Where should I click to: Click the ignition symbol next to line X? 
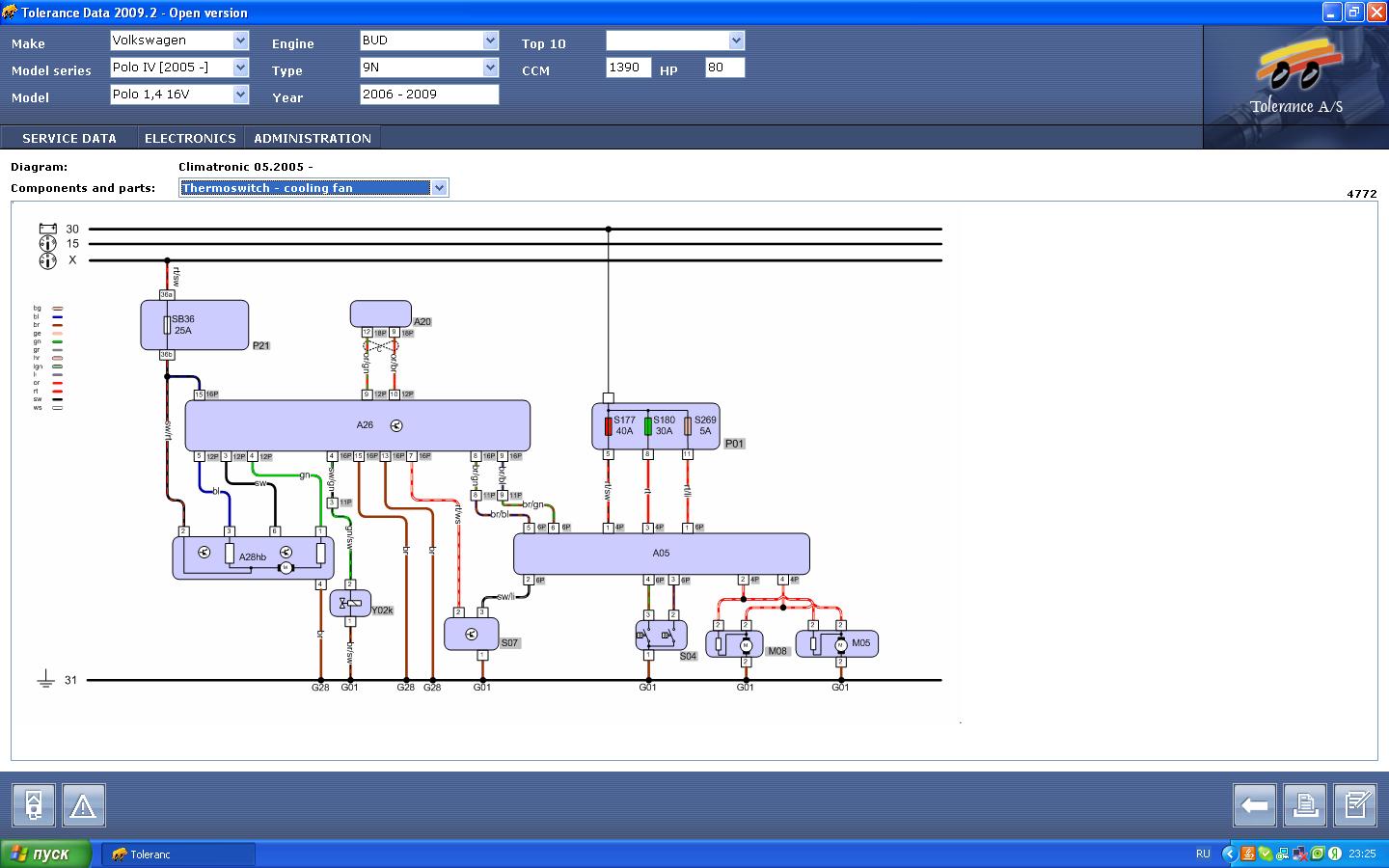point(47,260)
